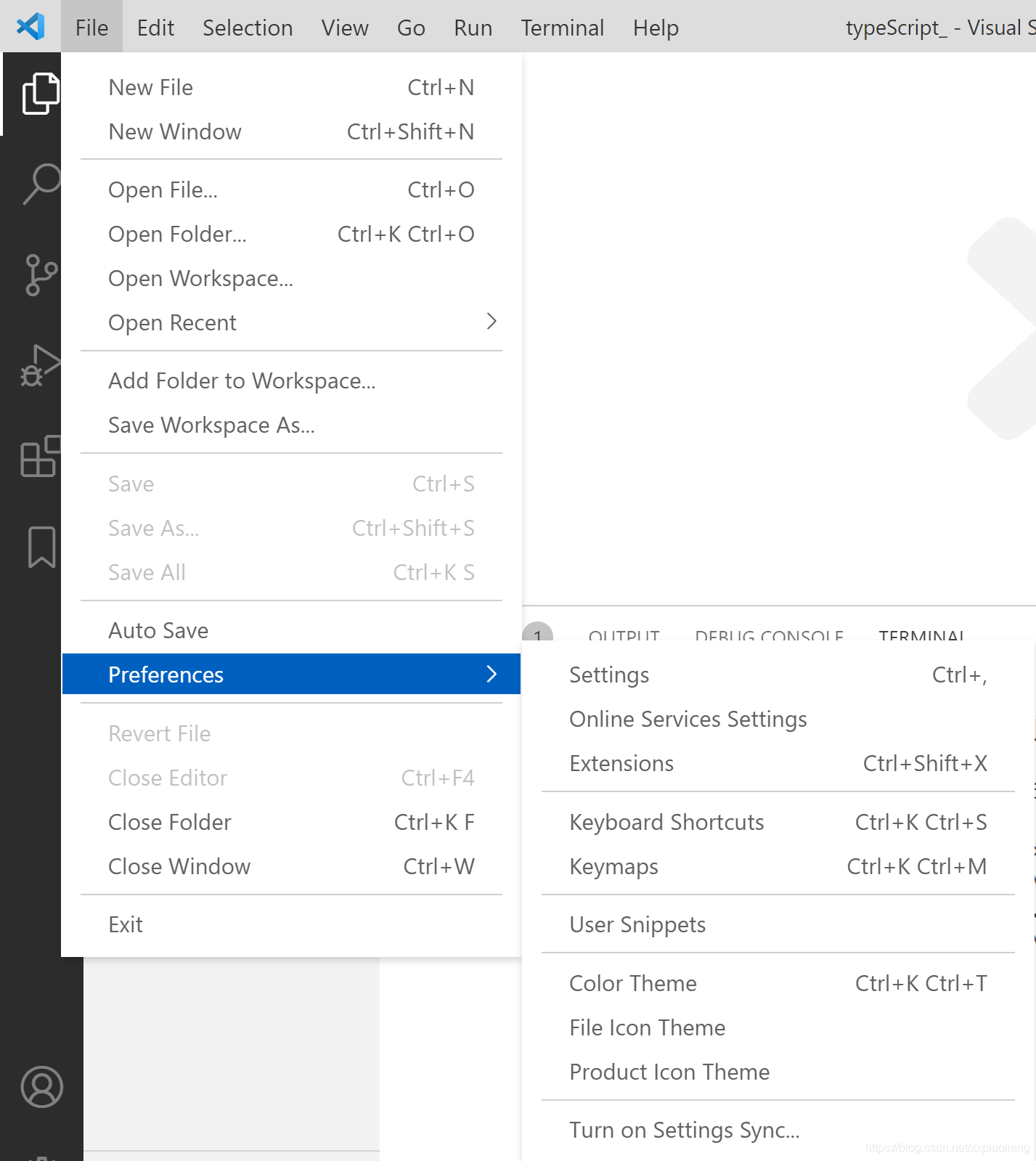
Task: Click the VS Code logo icon
Action: coord(30,27)
